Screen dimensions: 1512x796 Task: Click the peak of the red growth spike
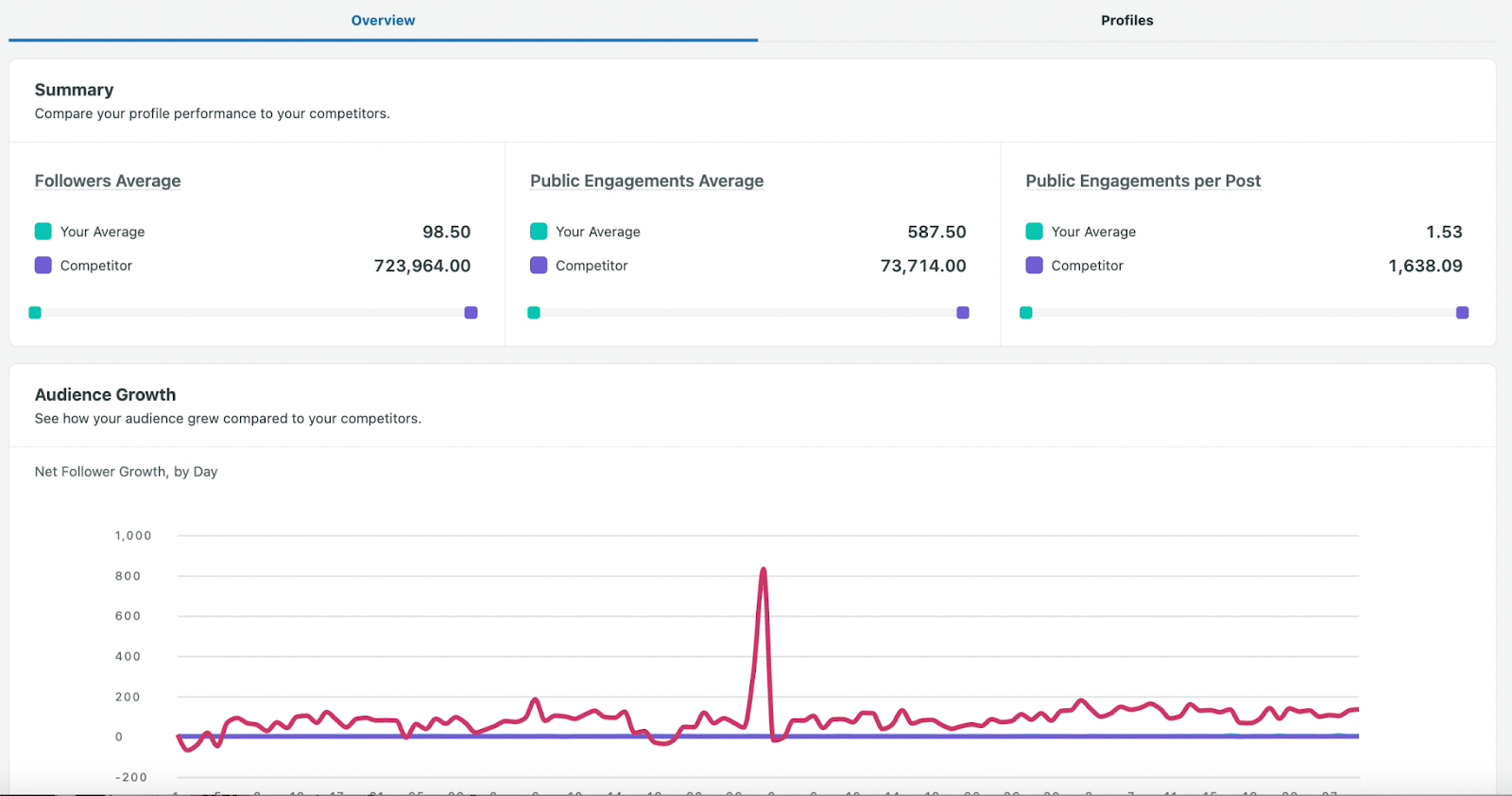pyautogui.click(x=764, y=570)
